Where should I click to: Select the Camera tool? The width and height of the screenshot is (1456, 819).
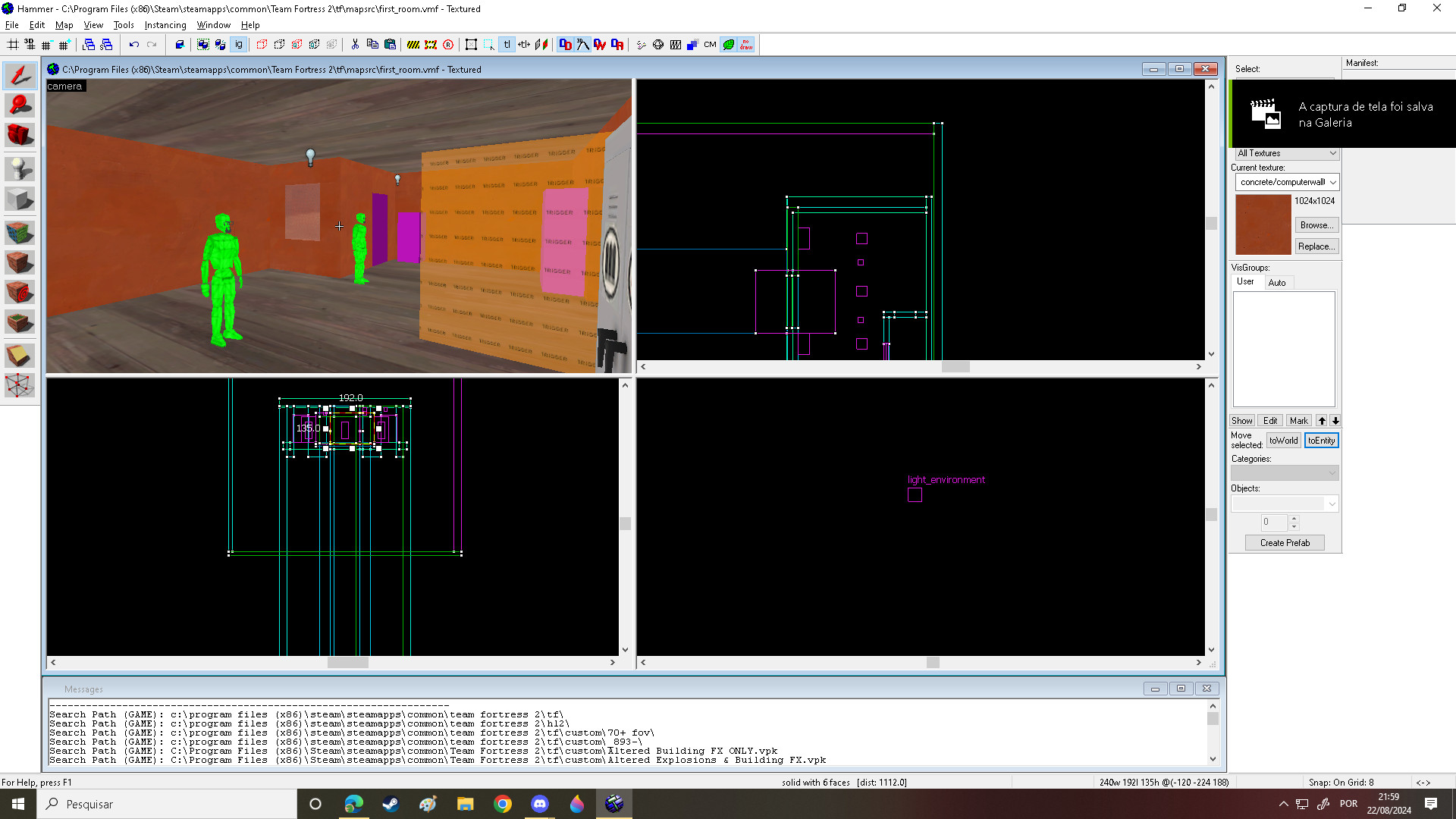20,135
